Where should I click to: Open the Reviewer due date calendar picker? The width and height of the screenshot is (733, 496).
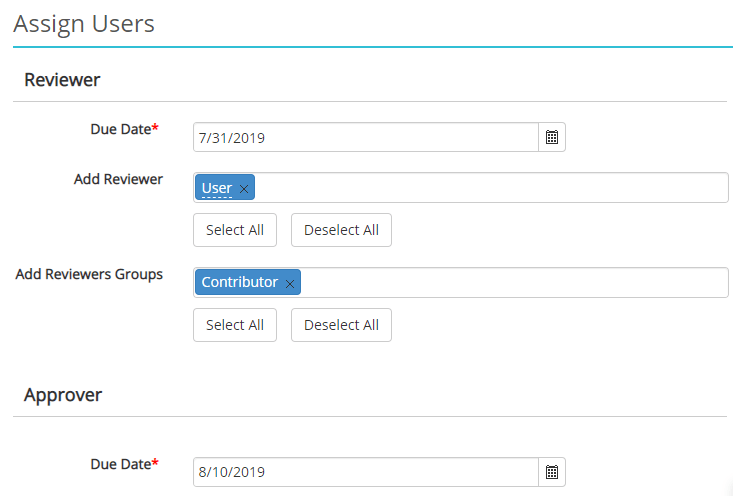[x=552, y=137]
